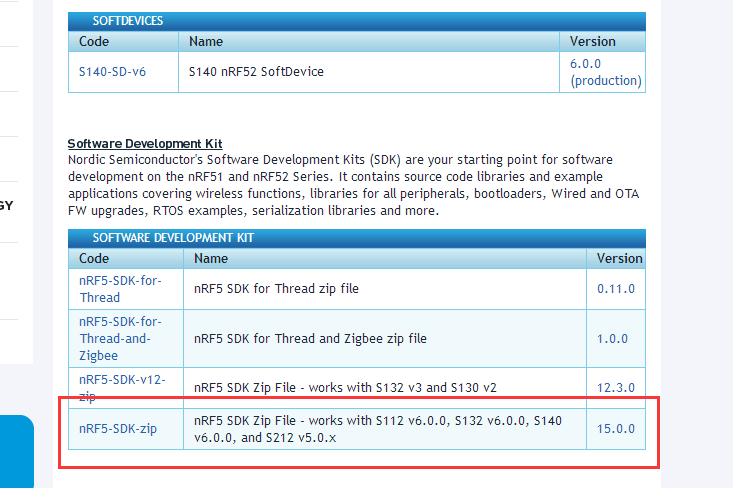Click version 0.11.0 download link
The image size is (733, 488).
[x=615, y=289]
